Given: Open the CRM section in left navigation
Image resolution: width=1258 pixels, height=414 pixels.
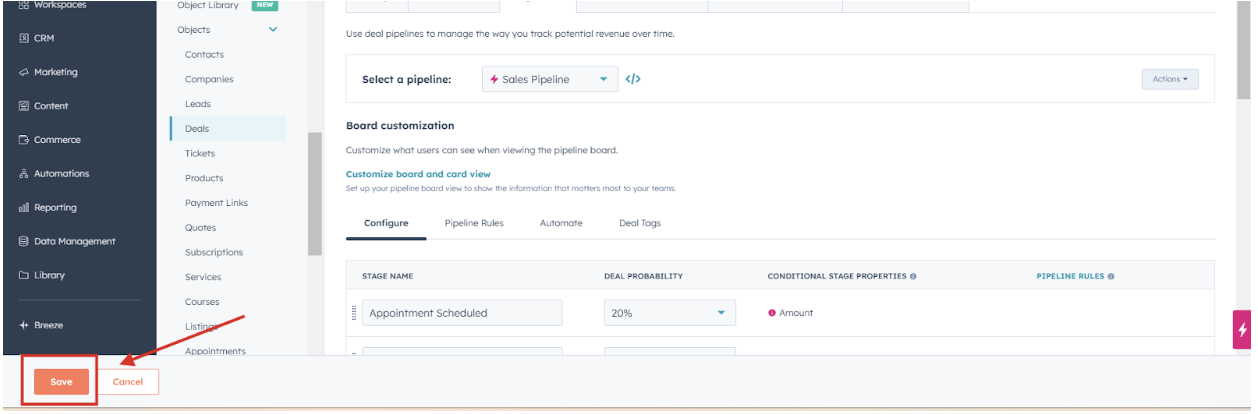Looking at the screenshot, I should point(44,38).
